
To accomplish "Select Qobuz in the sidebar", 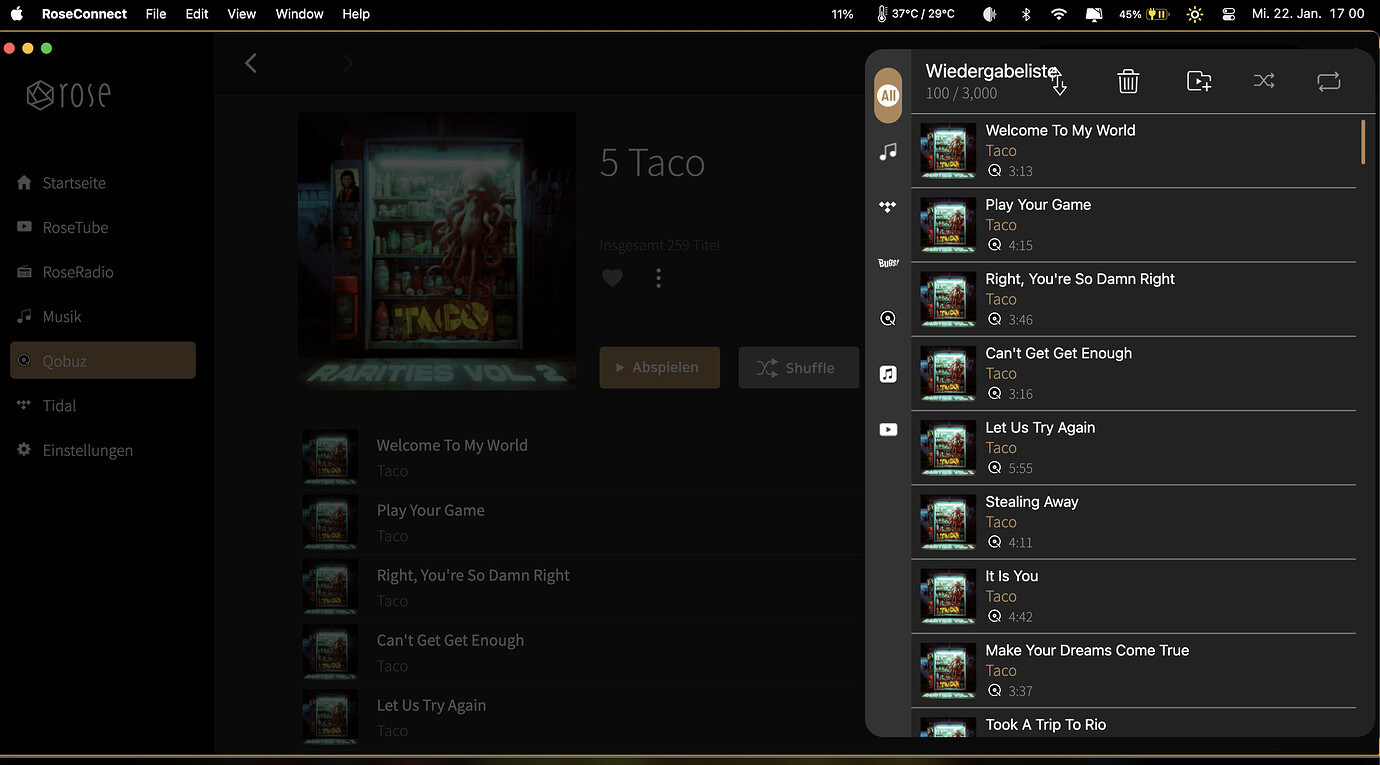I will pos(103,360).
